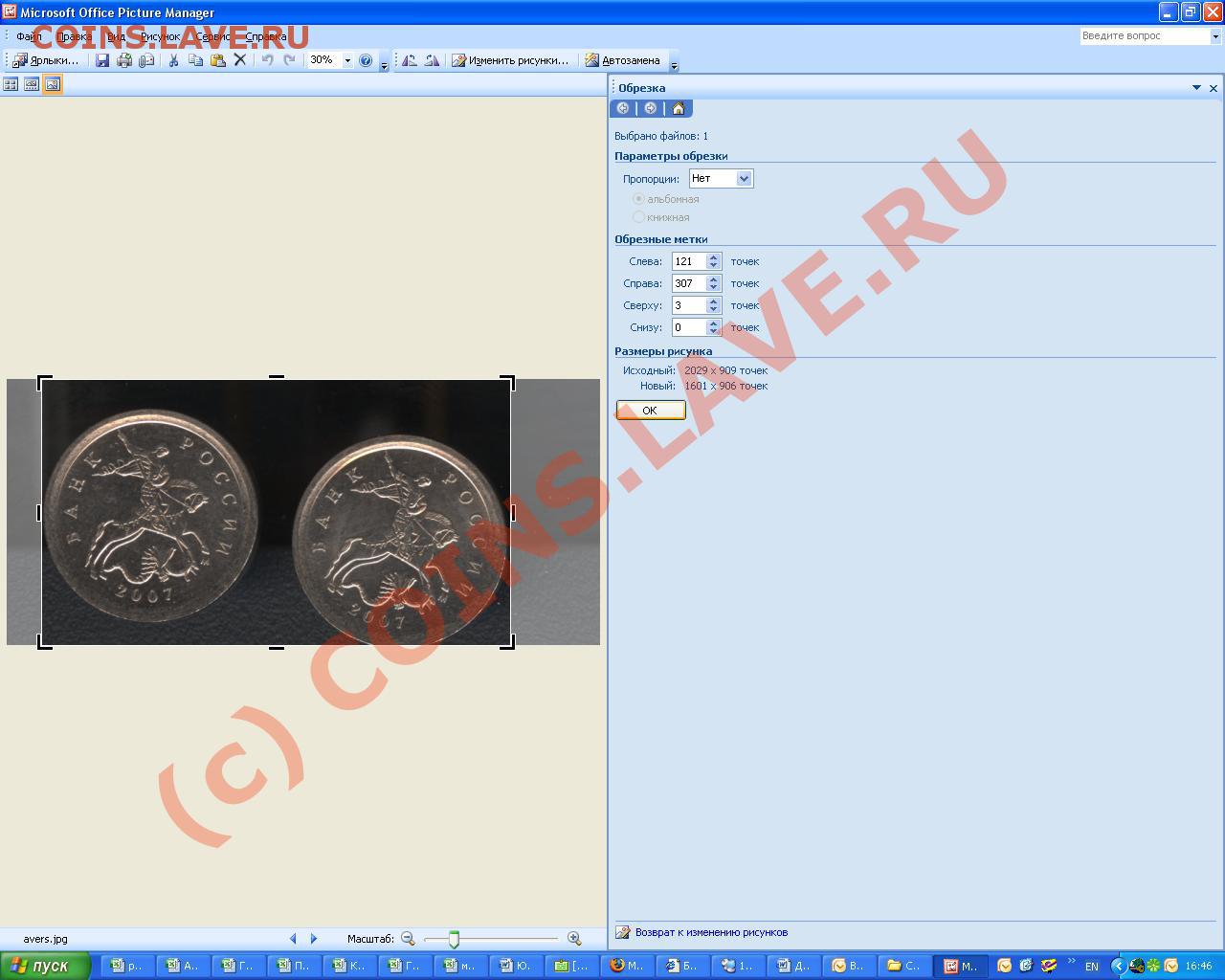Switch to thumbnail view icon
1225x980 pixels.
pyautogui.click(x=11, y=84)
